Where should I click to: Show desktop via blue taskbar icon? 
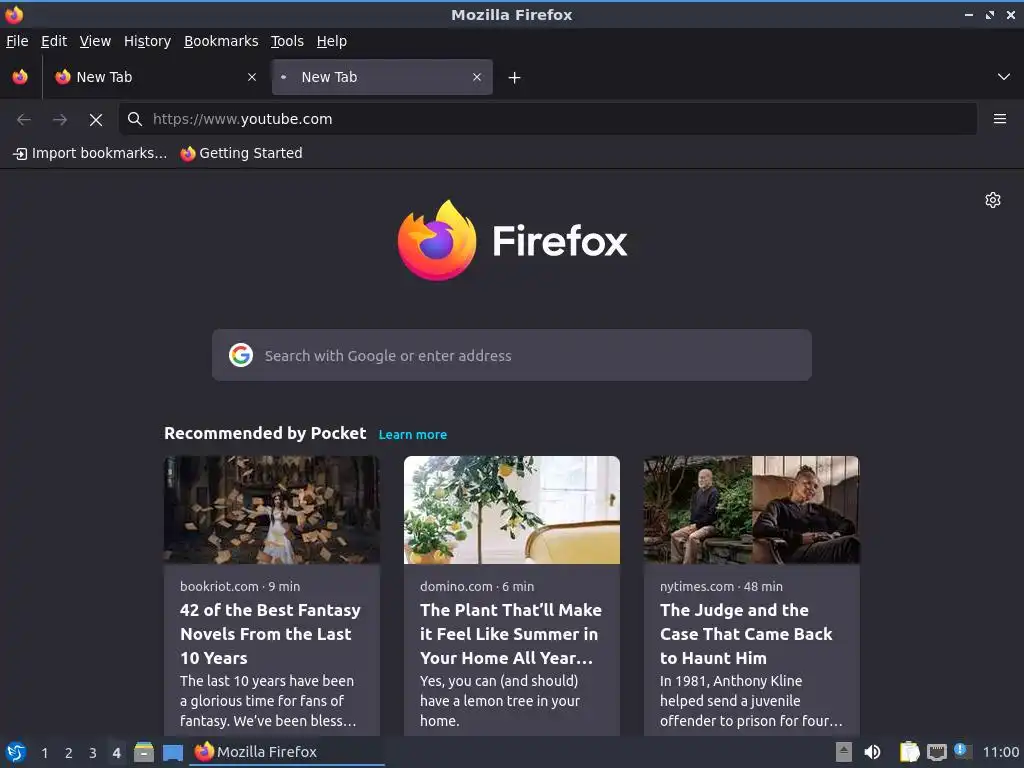pos(173,752)
